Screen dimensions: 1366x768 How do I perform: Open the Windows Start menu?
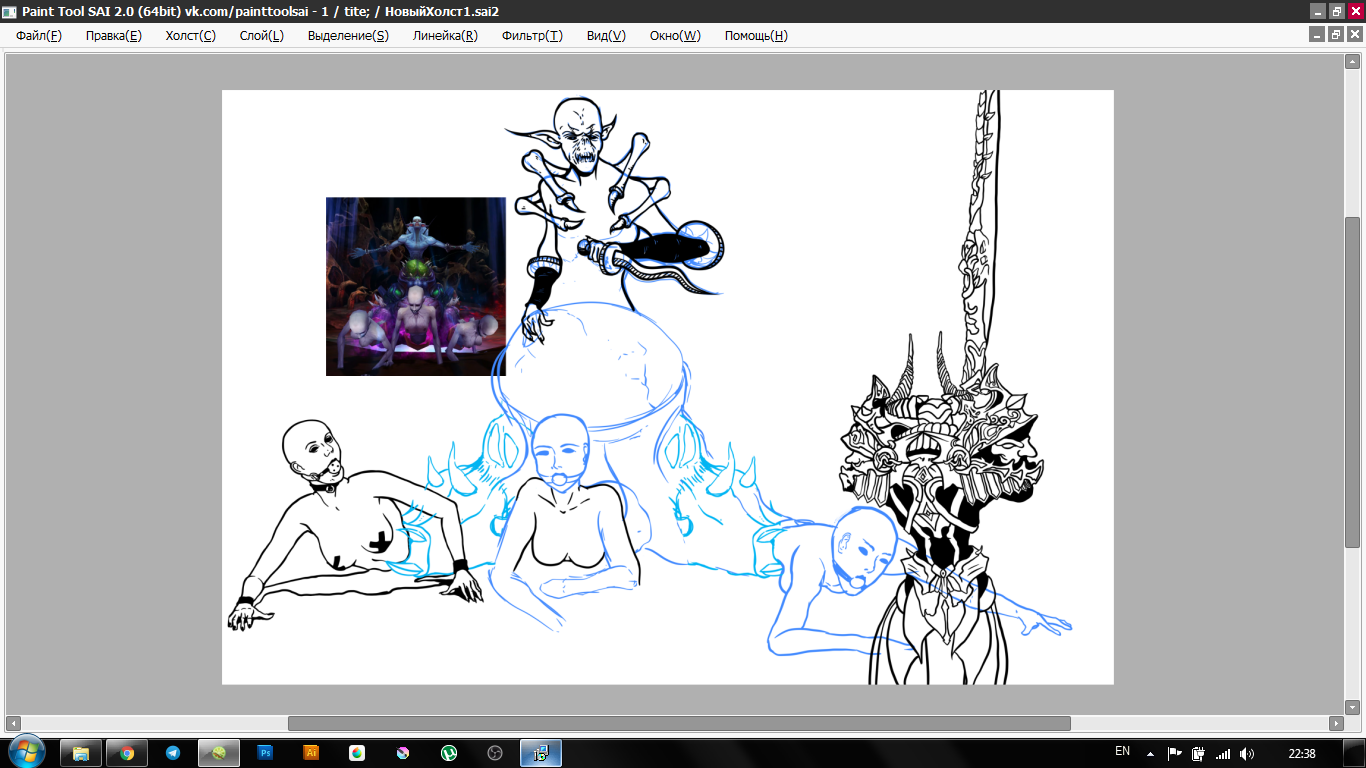pyautogui.click(x=25, y=752)
